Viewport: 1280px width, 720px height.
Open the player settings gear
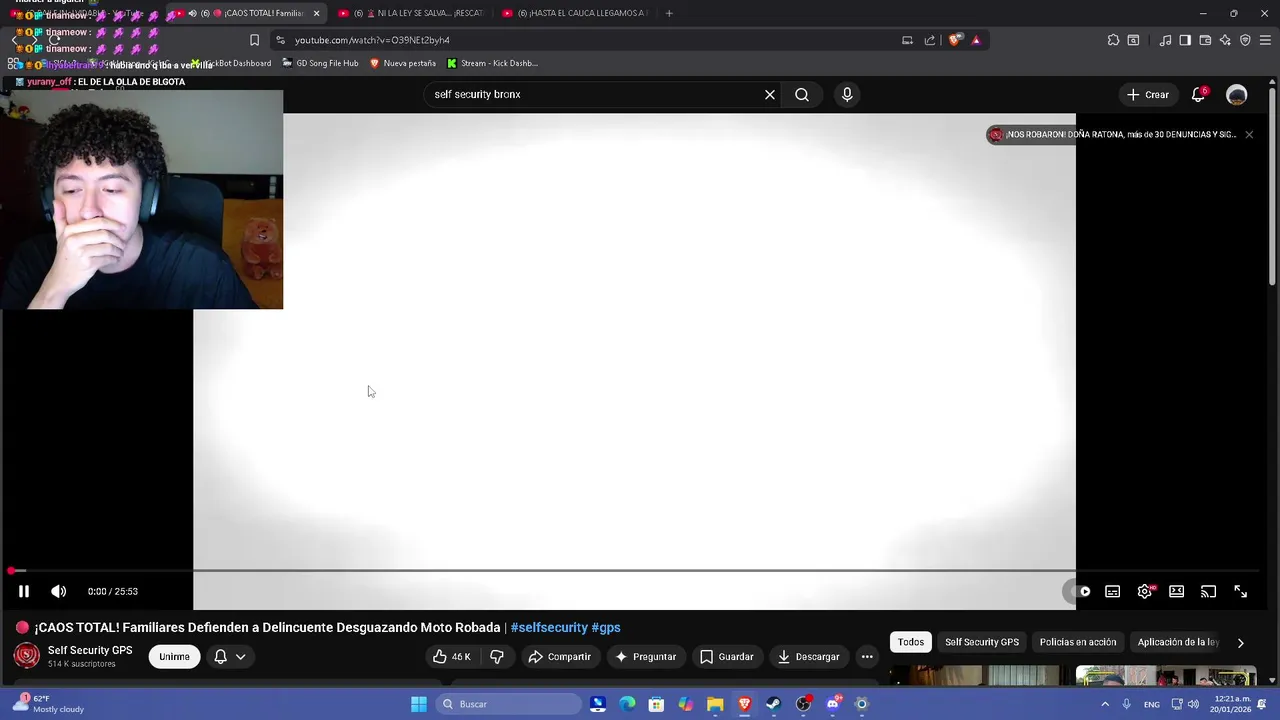[1145, 591]
